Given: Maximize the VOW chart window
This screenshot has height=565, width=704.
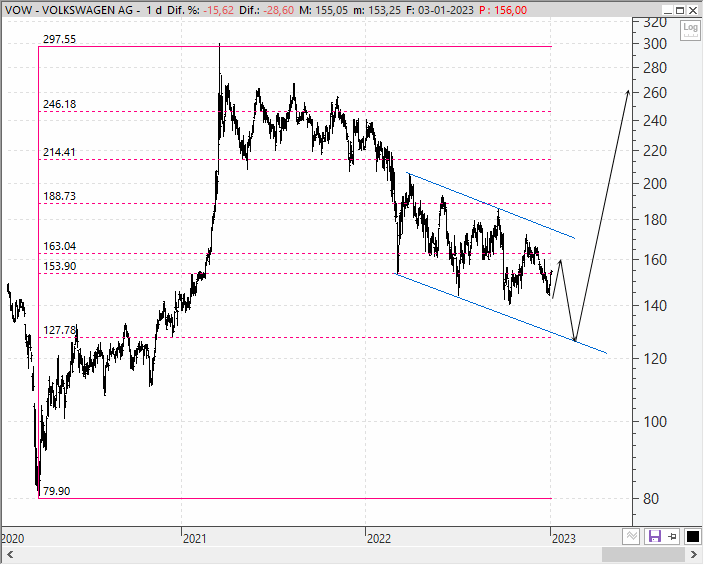Looking at the screenshot, I should [x=680, y=10].
